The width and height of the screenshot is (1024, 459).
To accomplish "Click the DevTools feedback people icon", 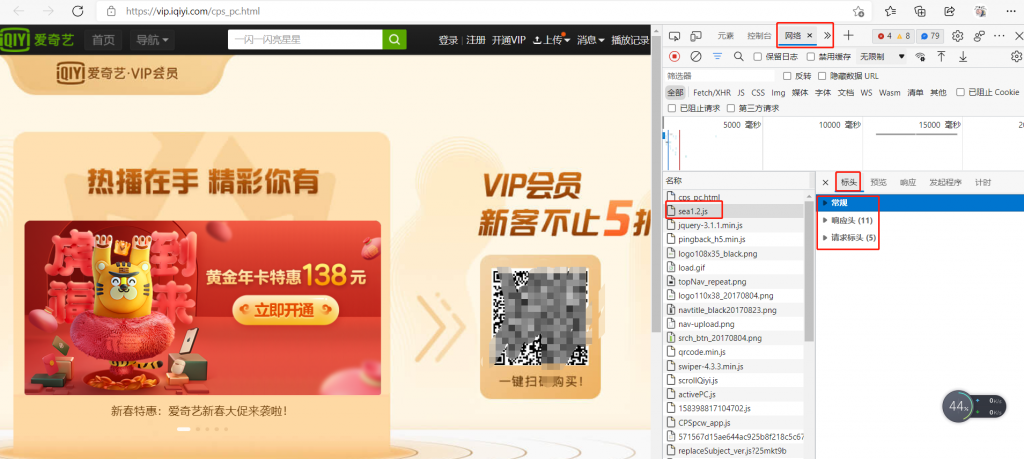I will [980, 36].
